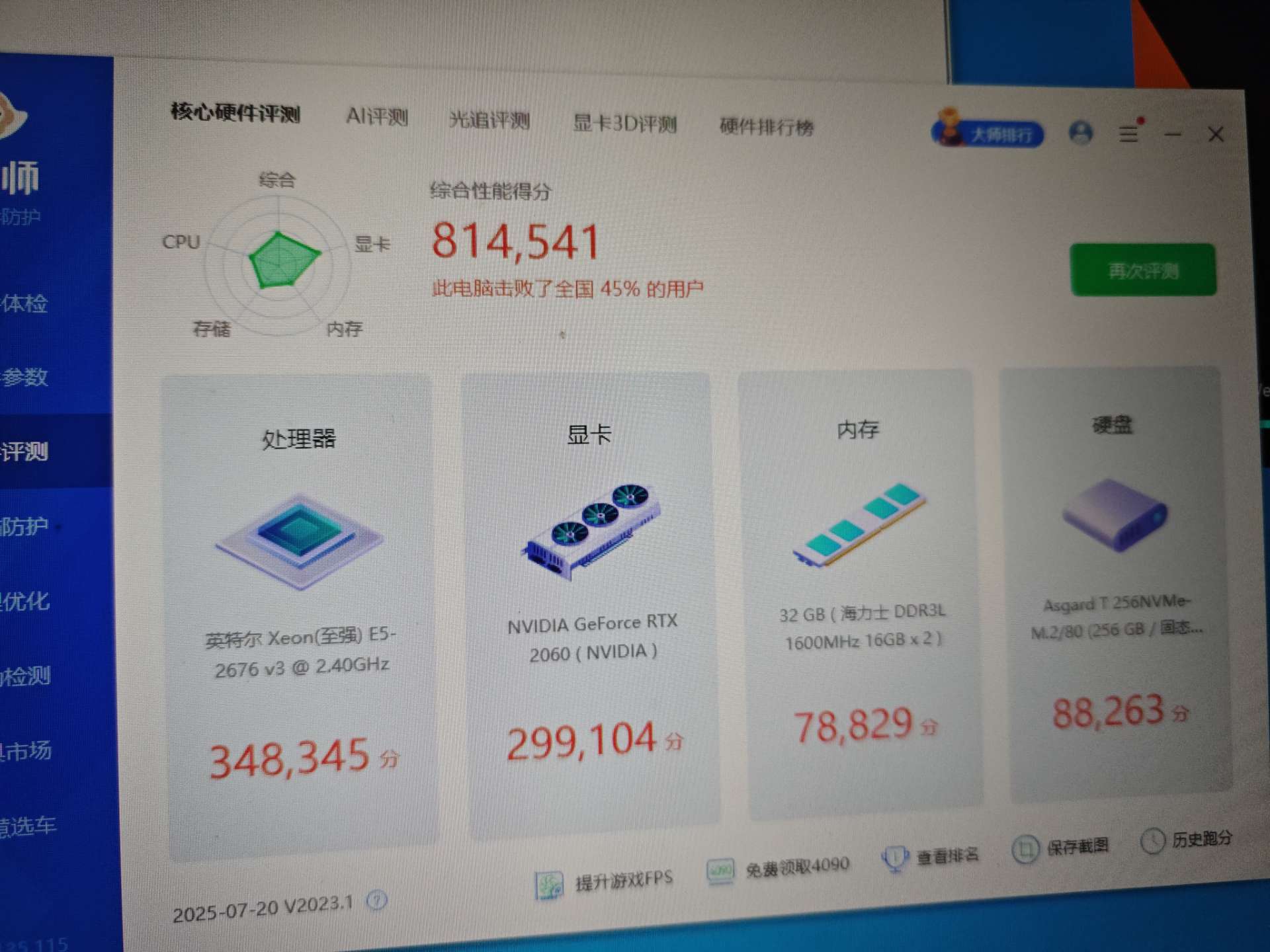The width and height of the screenshot is (1270, 952).
Task: Click the radar chart pentagon
Action: tap(284, 260)
